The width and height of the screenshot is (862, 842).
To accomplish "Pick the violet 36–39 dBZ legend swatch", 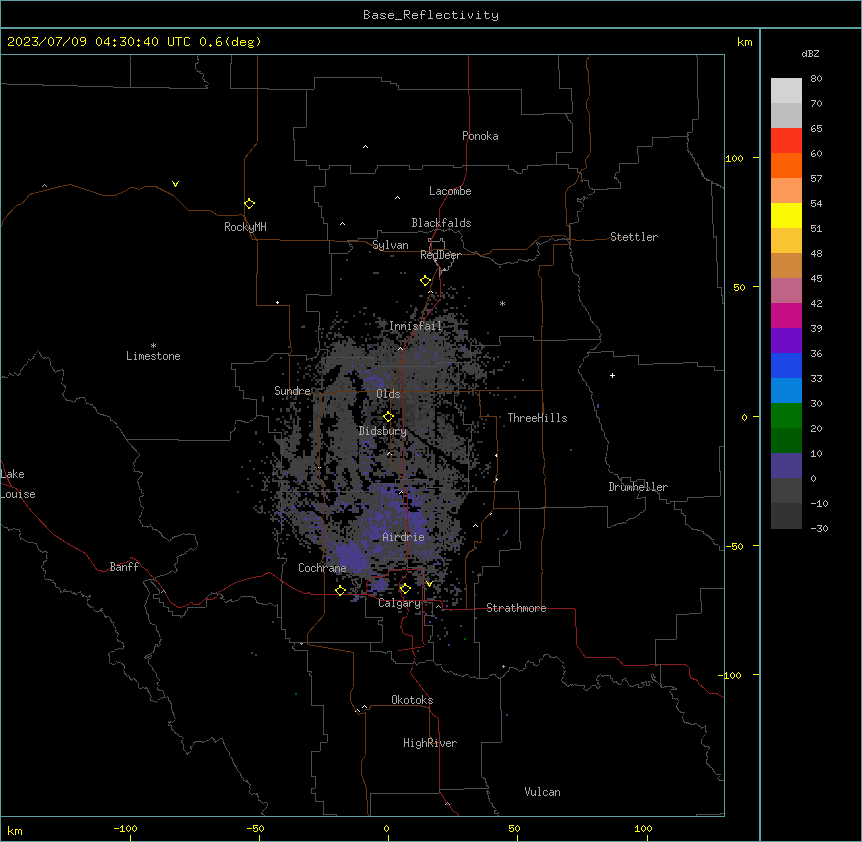I will [x=786, y=340].
